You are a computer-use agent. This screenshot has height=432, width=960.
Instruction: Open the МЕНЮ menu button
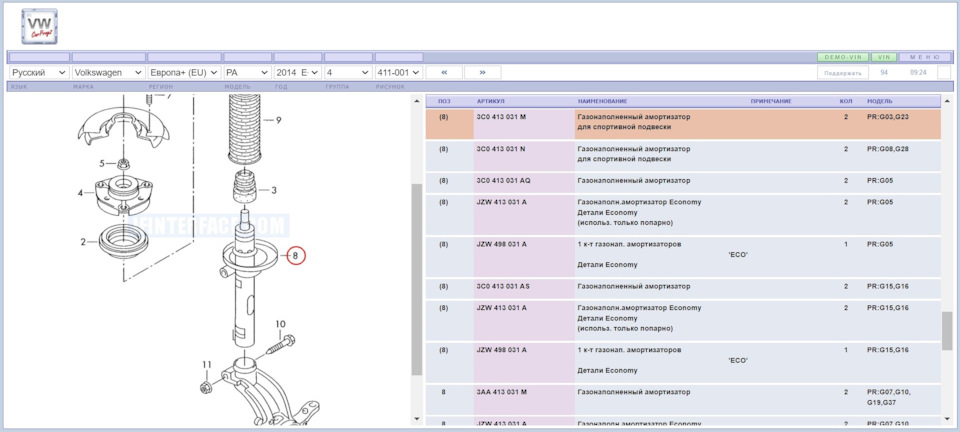[924, 57]
